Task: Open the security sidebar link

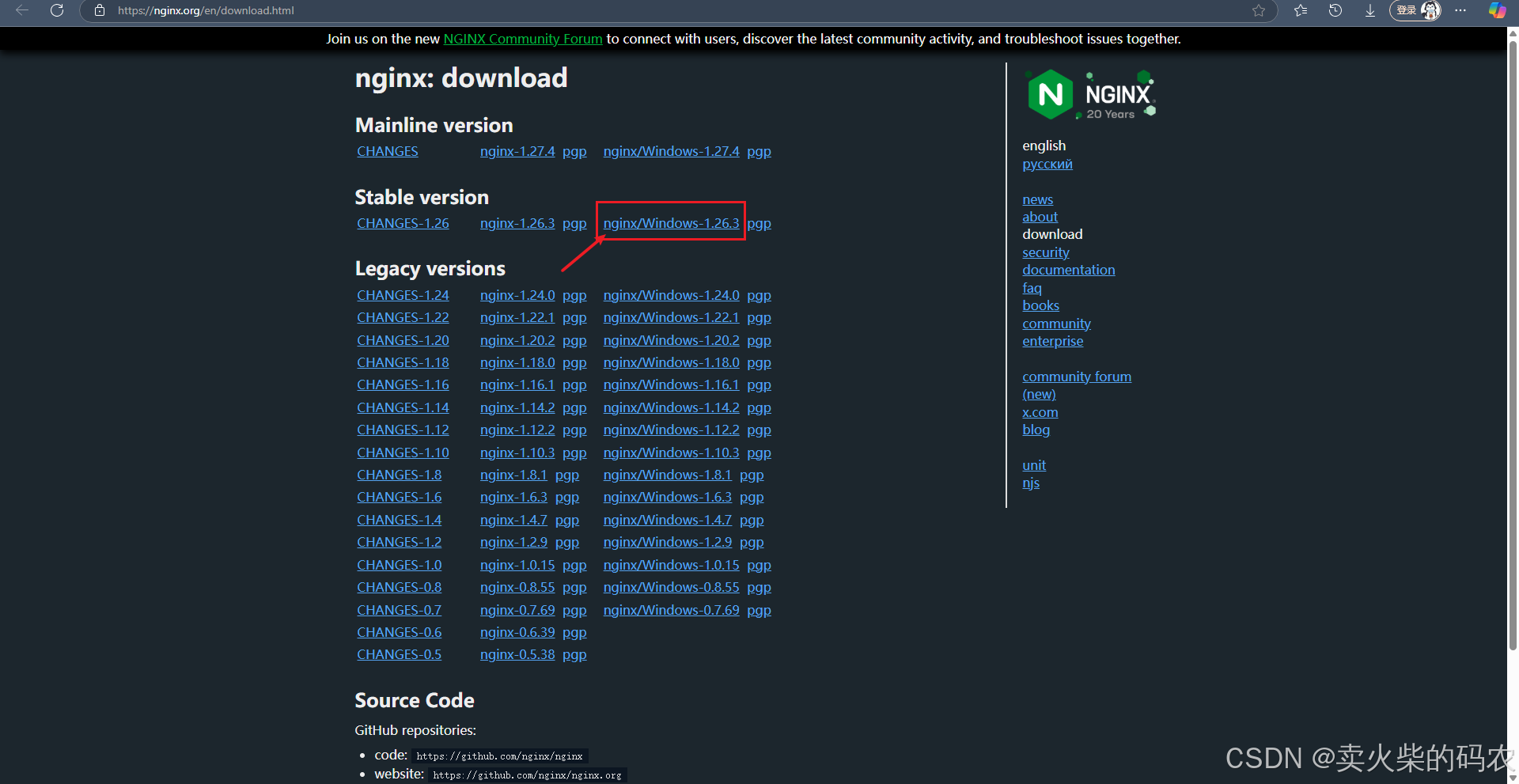Action: (1045, 252)
